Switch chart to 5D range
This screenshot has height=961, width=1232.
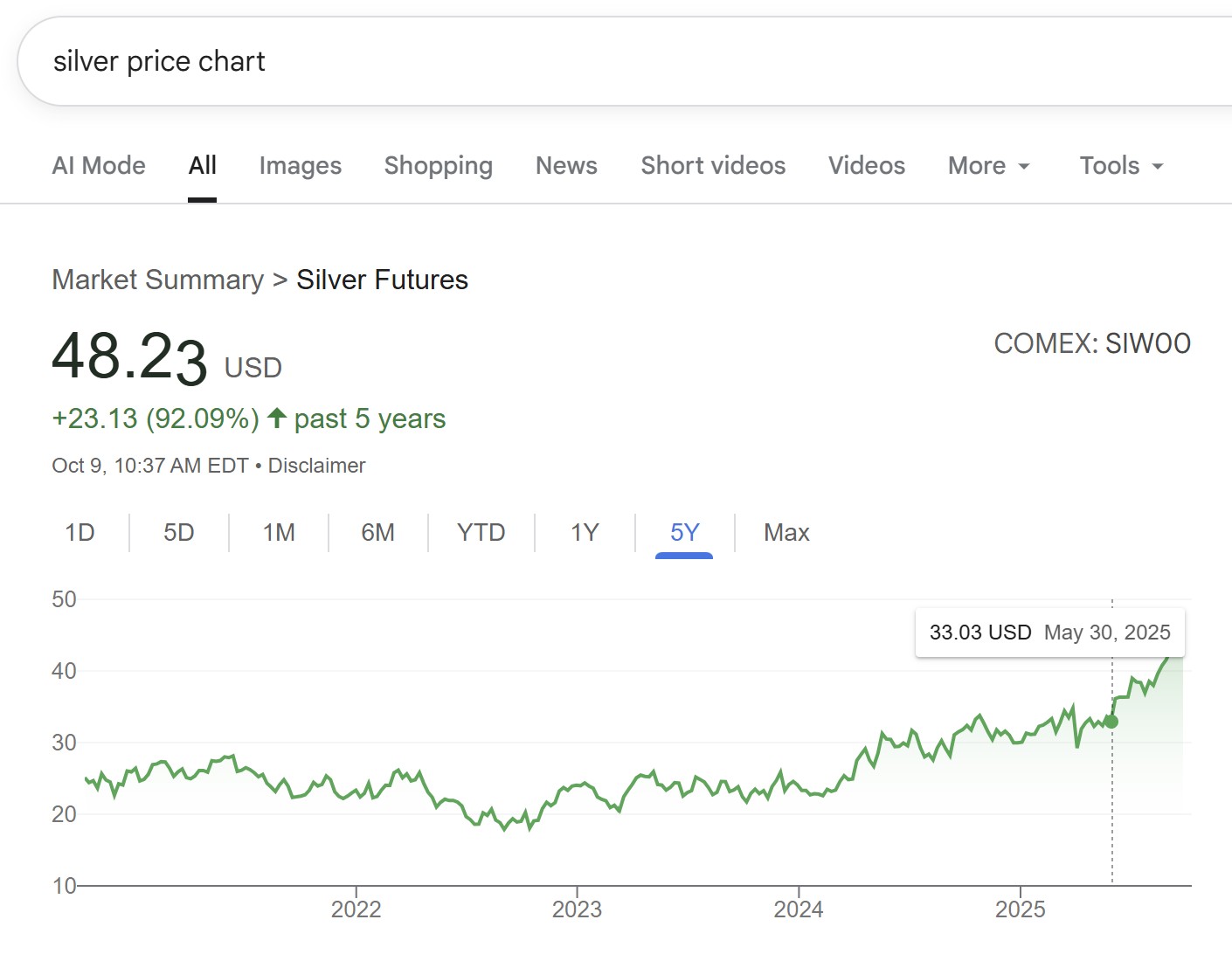click(179, 533)
